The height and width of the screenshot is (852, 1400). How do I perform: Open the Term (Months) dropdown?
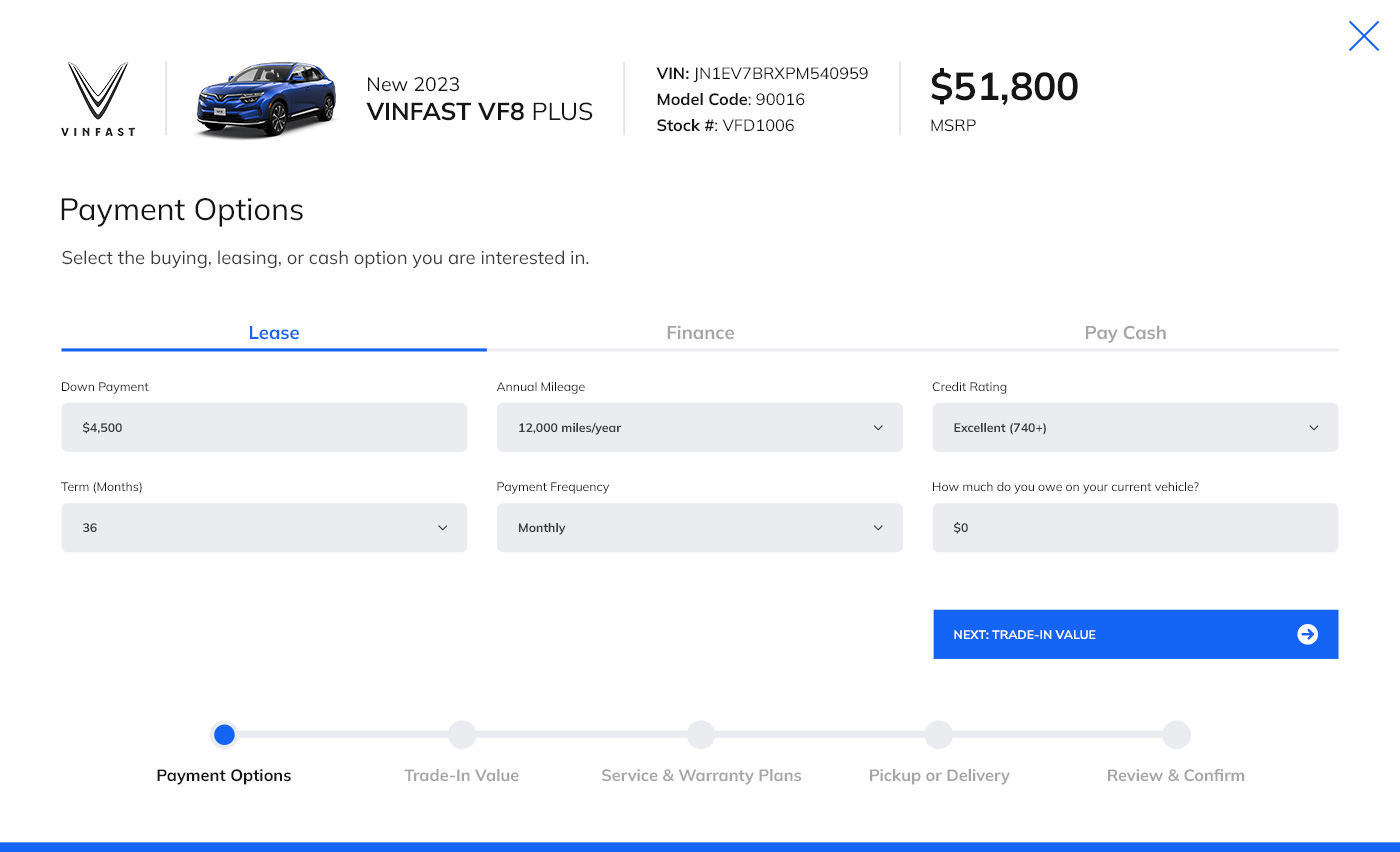coord(264,527)
